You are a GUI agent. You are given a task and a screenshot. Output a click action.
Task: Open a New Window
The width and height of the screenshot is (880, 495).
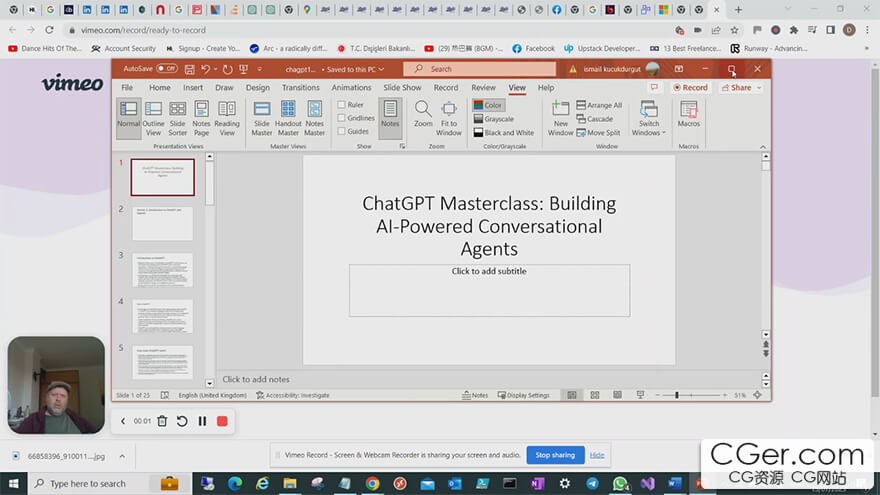click(x=560, y=118)
